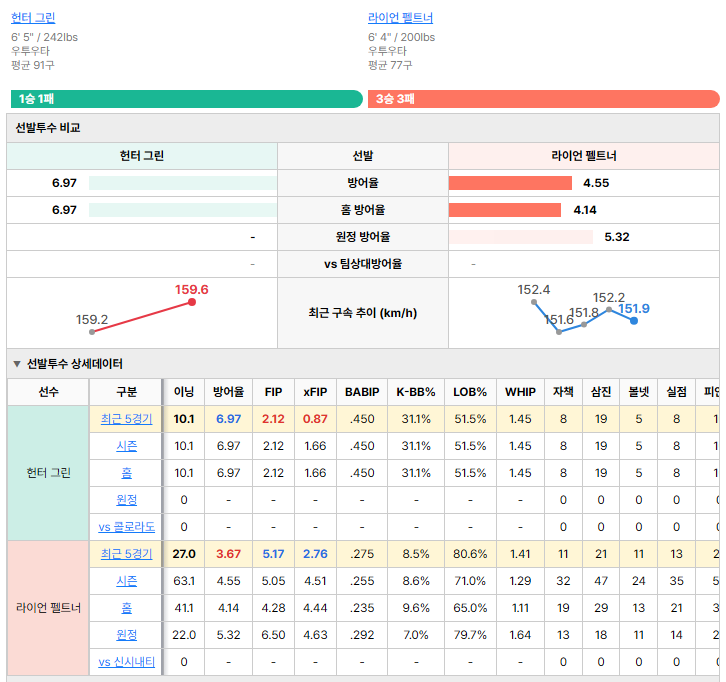Click the 헌터 그린 comparison column header

[142, 156]
